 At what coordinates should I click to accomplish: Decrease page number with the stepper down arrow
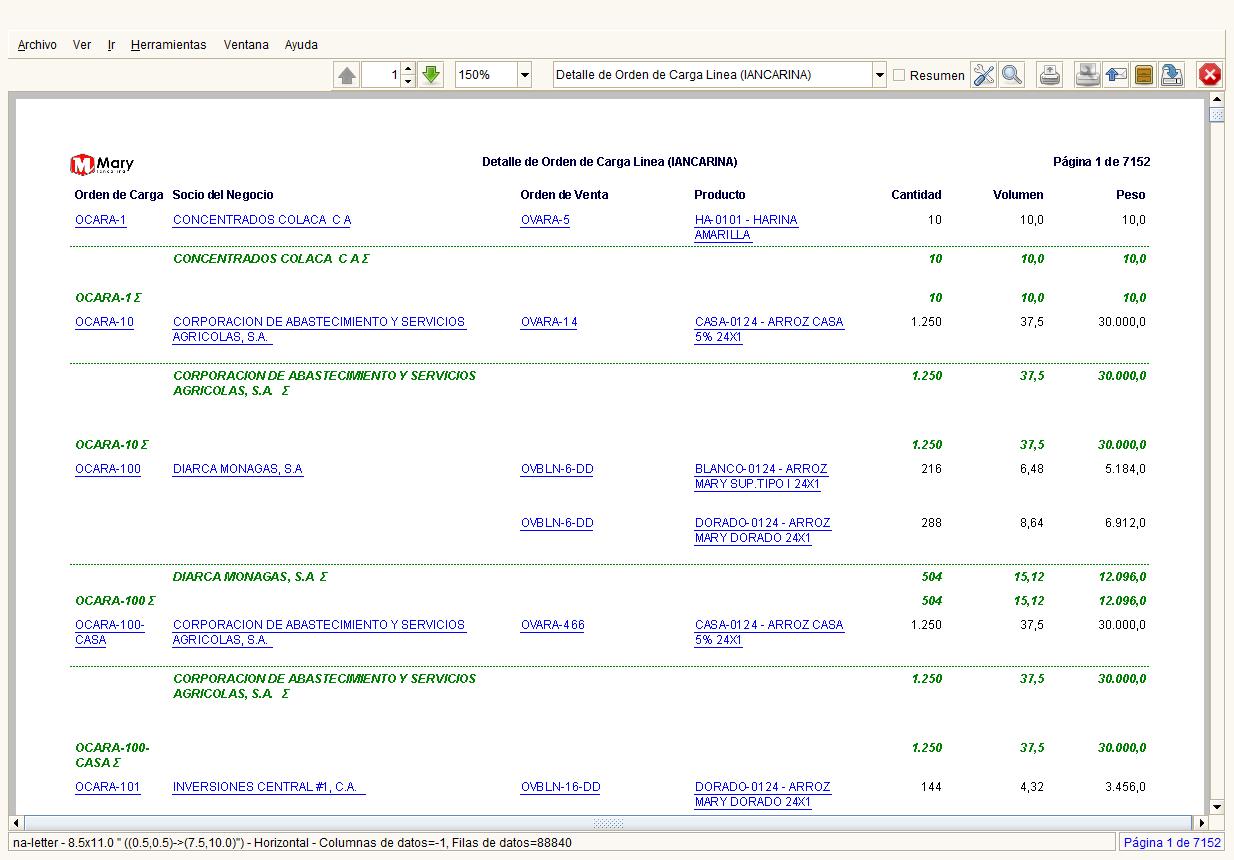[x=408, y=81]
